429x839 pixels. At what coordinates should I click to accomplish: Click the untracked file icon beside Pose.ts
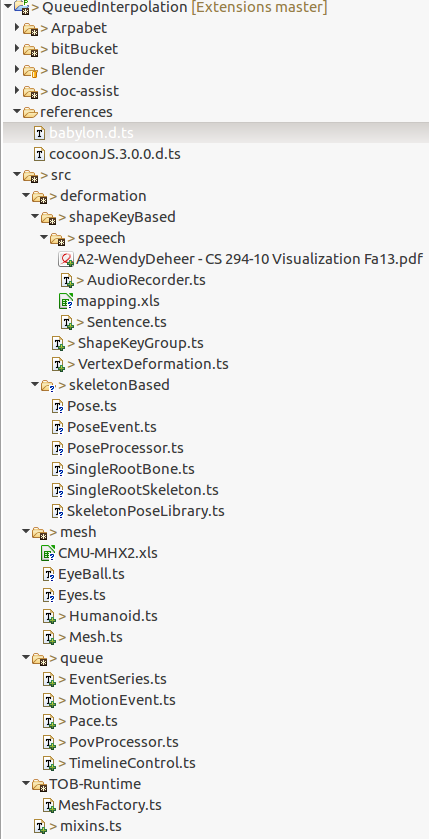58,407
